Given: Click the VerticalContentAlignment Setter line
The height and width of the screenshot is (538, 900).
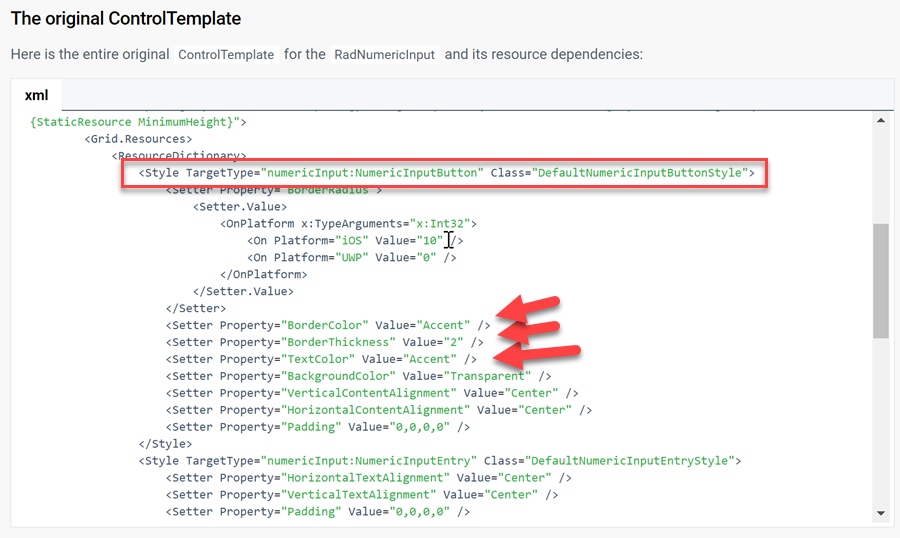Looking at the screenshot, I should point(372,393).
